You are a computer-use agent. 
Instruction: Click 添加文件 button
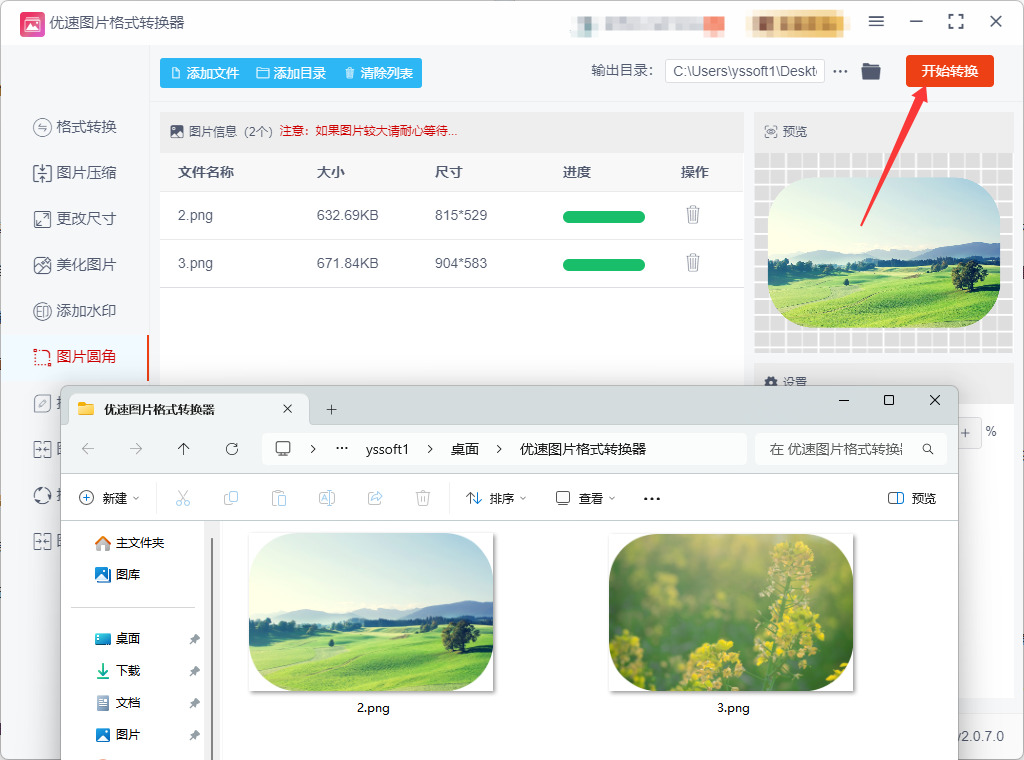[x=204, y=73]
